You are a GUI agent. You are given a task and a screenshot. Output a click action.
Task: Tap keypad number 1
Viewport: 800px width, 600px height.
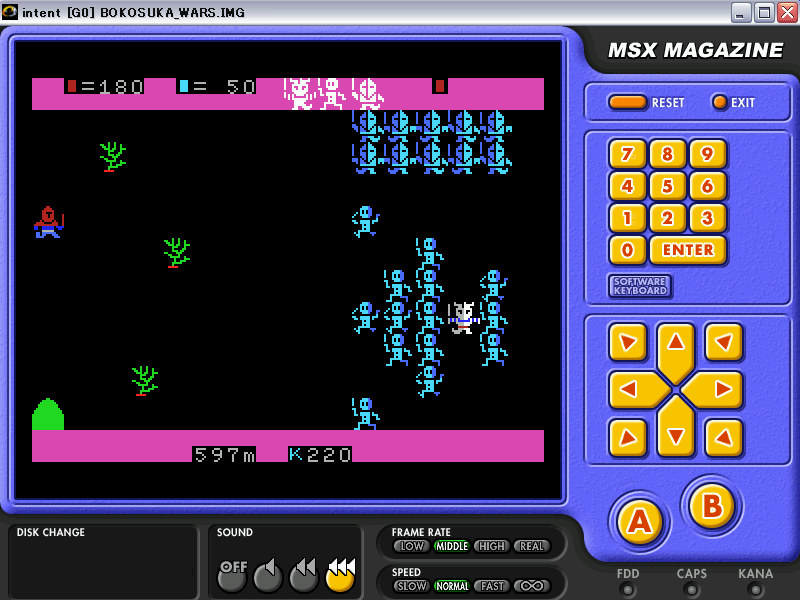pyautogui.click(x=627, y=218)
